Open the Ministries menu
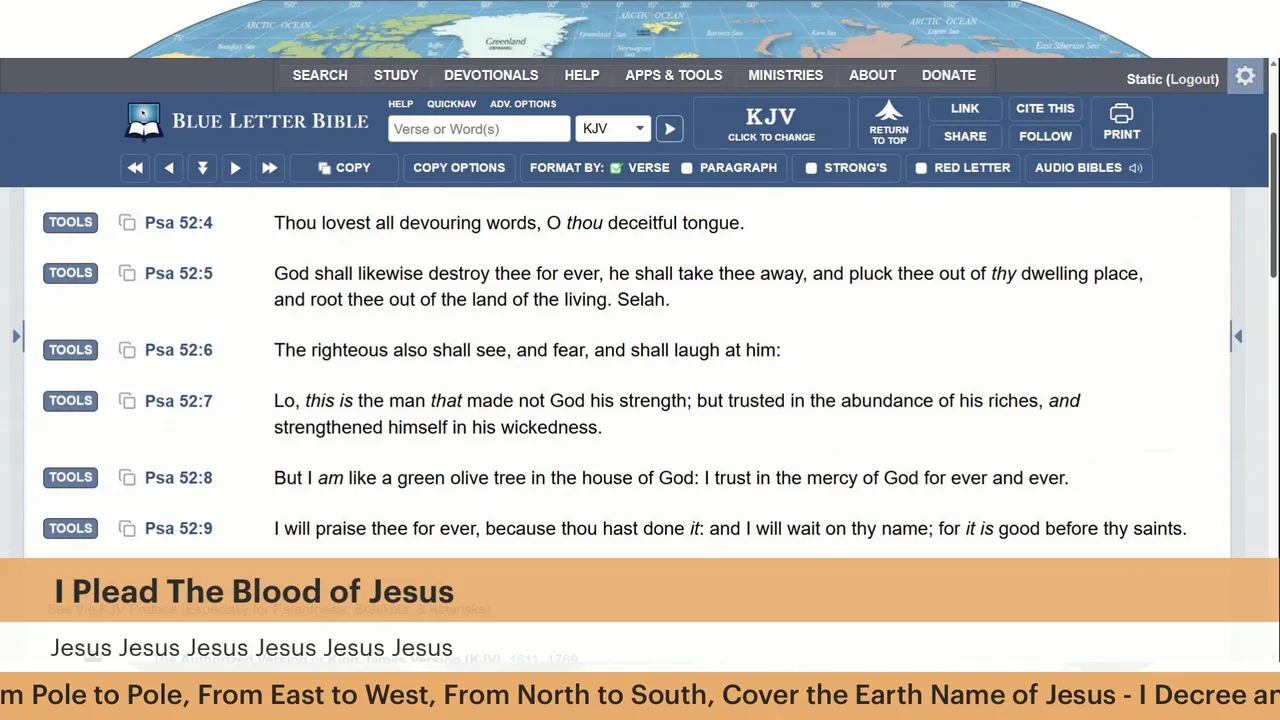Viewport: 1280px width, 720px height. click(x=786, y=75)
